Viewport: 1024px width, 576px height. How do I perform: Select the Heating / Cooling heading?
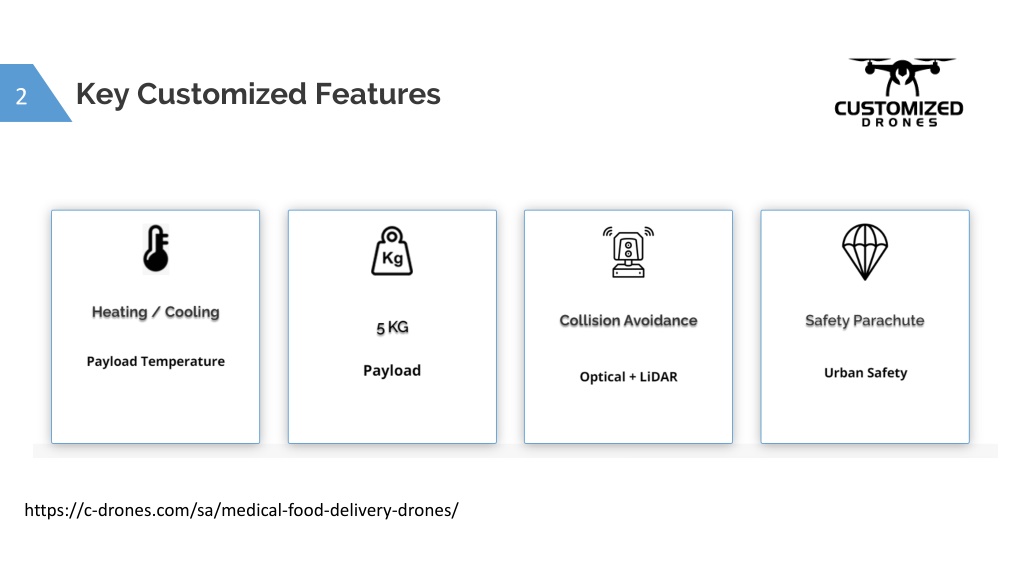point(155,312)
